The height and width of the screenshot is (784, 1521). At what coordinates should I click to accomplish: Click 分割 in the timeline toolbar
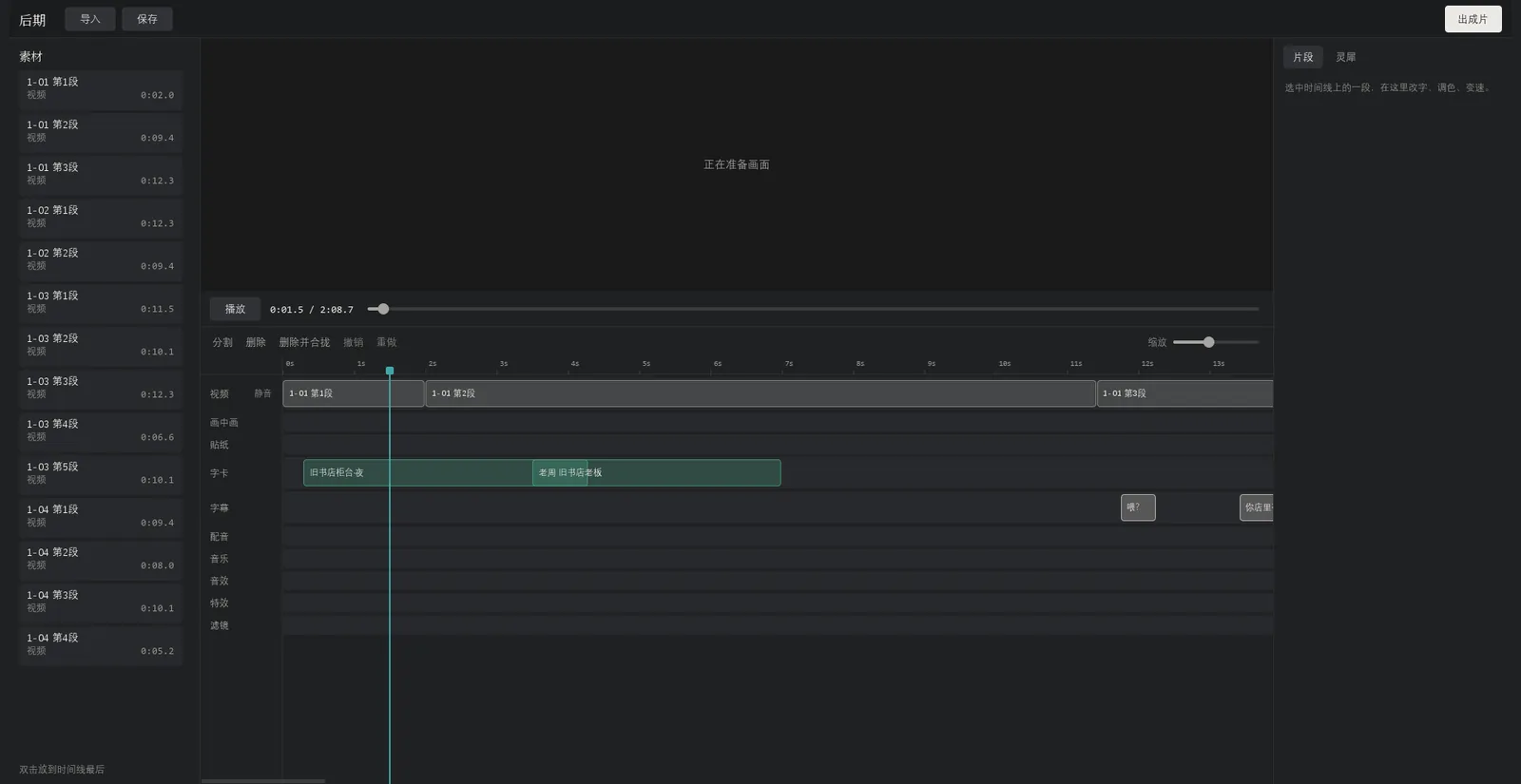[x=222, y=342]
